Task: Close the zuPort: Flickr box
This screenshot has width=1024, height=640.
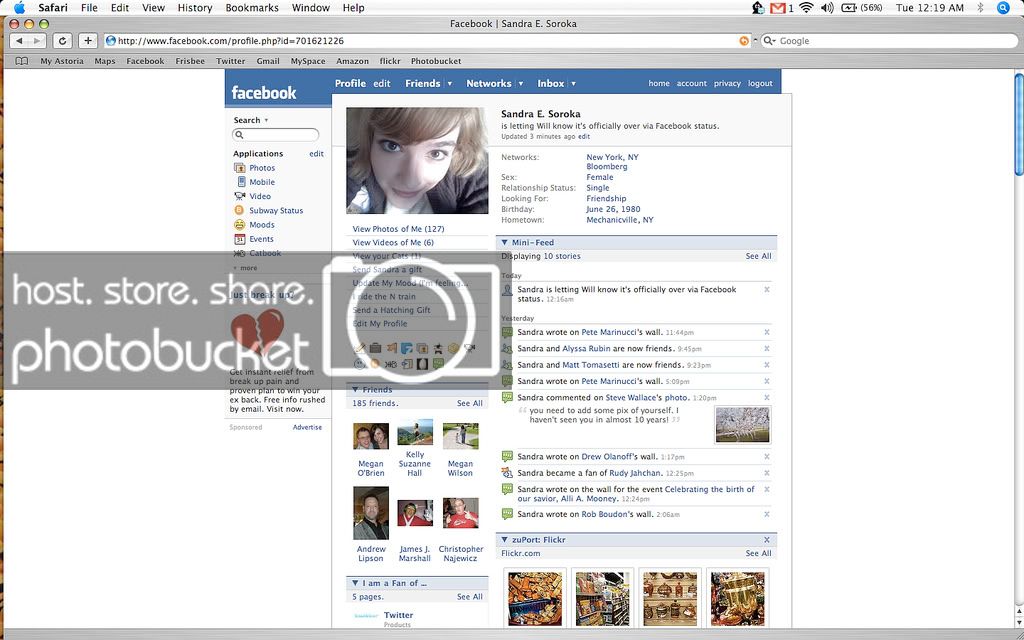Action: tap(767, 540)
